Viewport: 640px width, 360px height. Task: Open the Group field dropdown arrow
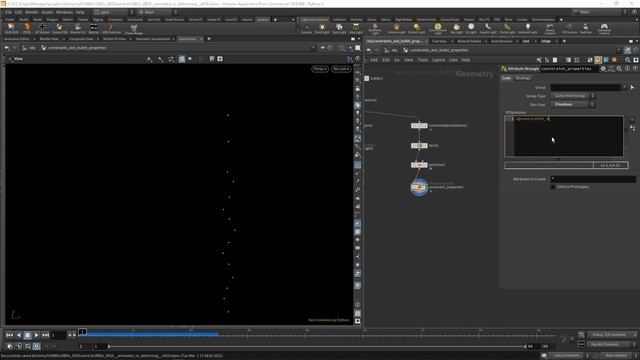[x=624, y=87]
